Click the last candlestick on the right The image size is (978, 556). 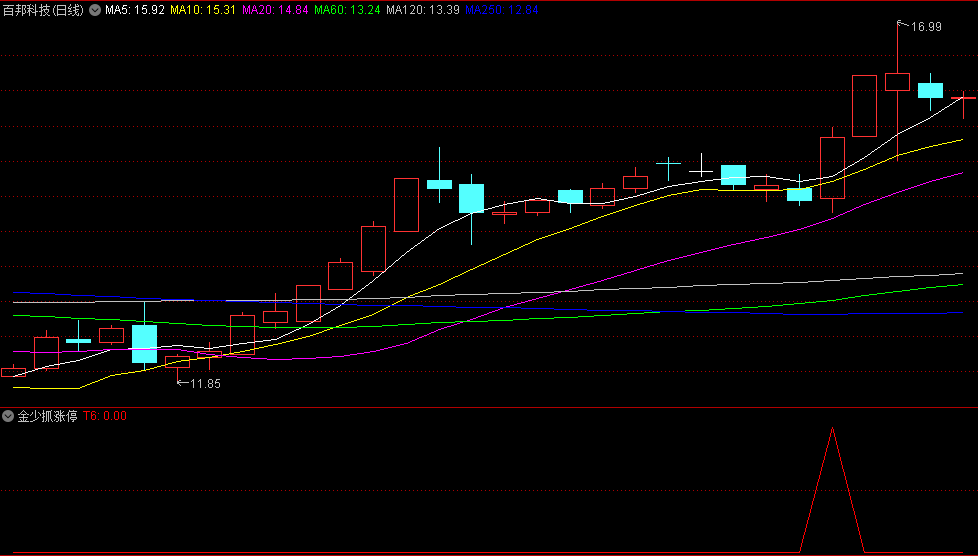click(964, 99)
